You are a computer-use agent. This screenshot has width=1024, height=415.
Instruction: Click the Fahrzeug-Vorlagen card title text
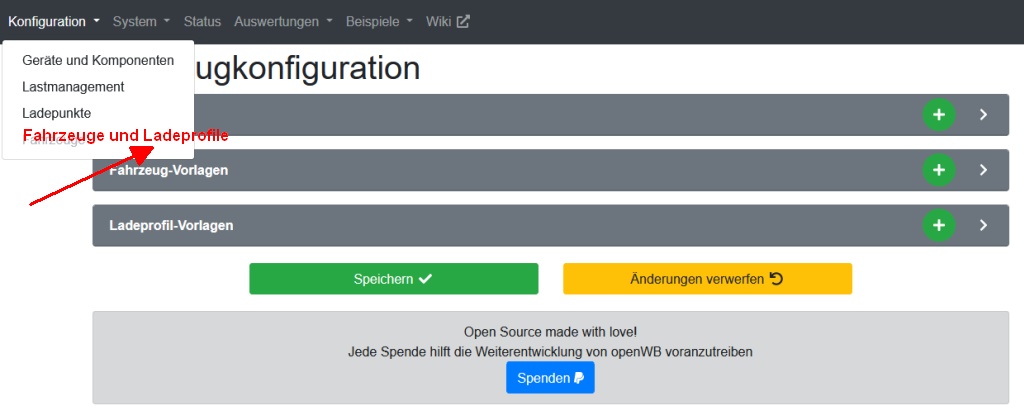tap(168, 170)
